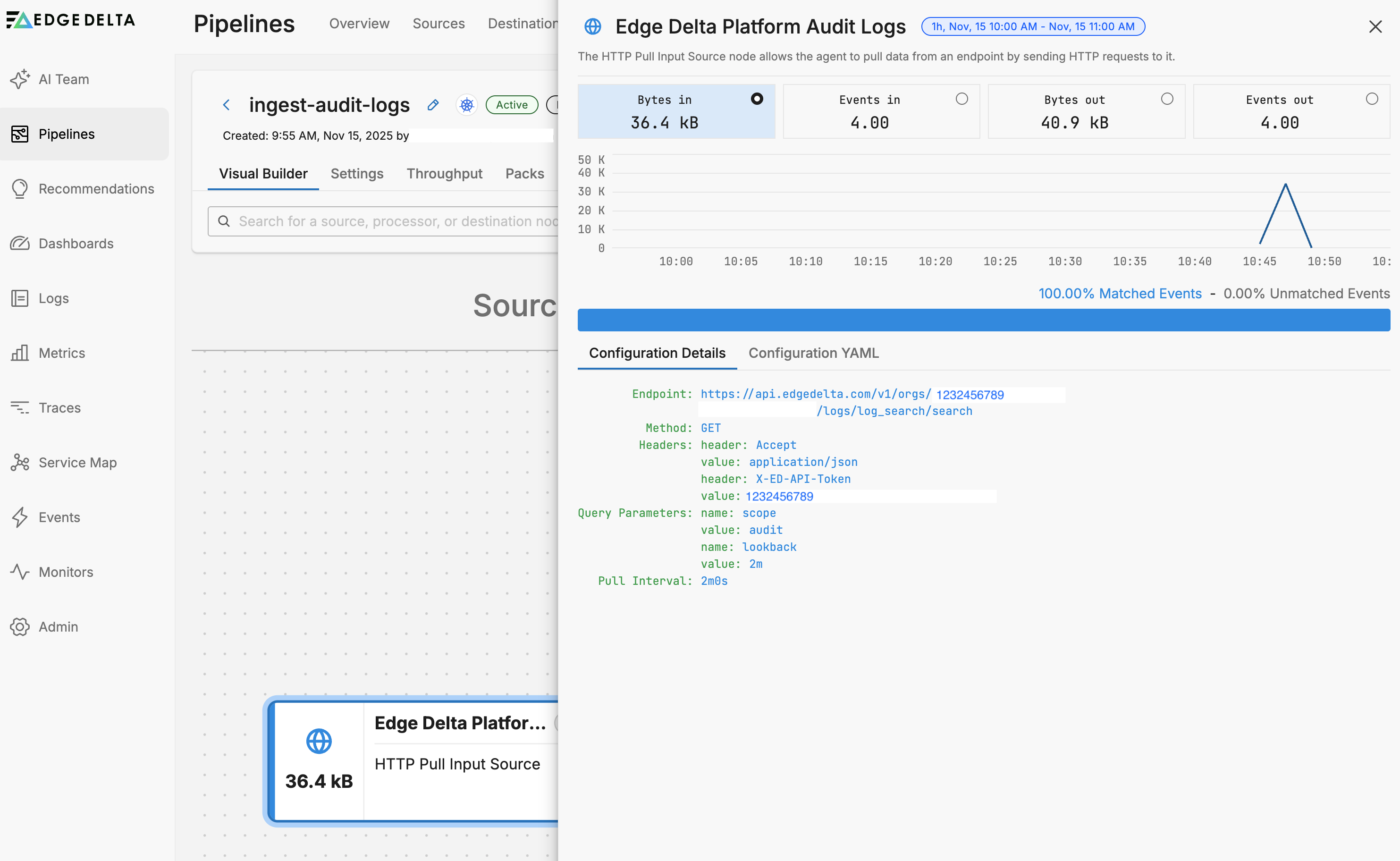
Task: Click the blue matched events bar
Action: 984,320
